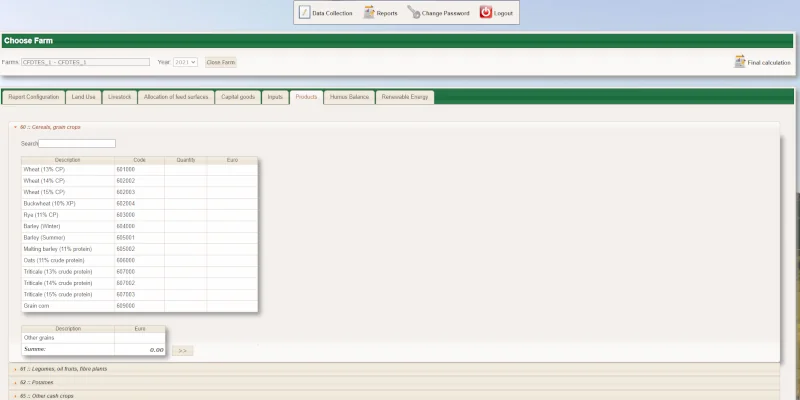The height and width of the screenshot is (400, 800).
Task: Click the >> button beside Summe
Action: (x=181, y=350)
